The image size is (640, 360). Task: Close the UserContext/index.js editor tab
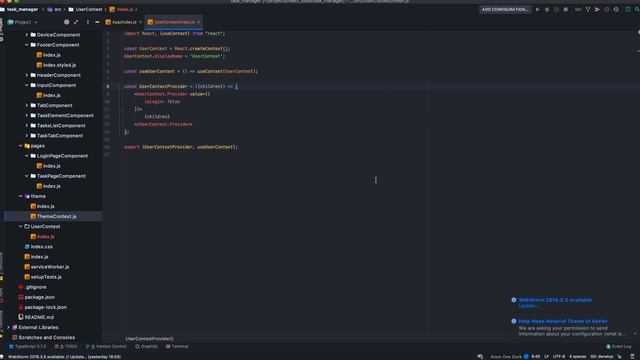[x=199, y=22]
